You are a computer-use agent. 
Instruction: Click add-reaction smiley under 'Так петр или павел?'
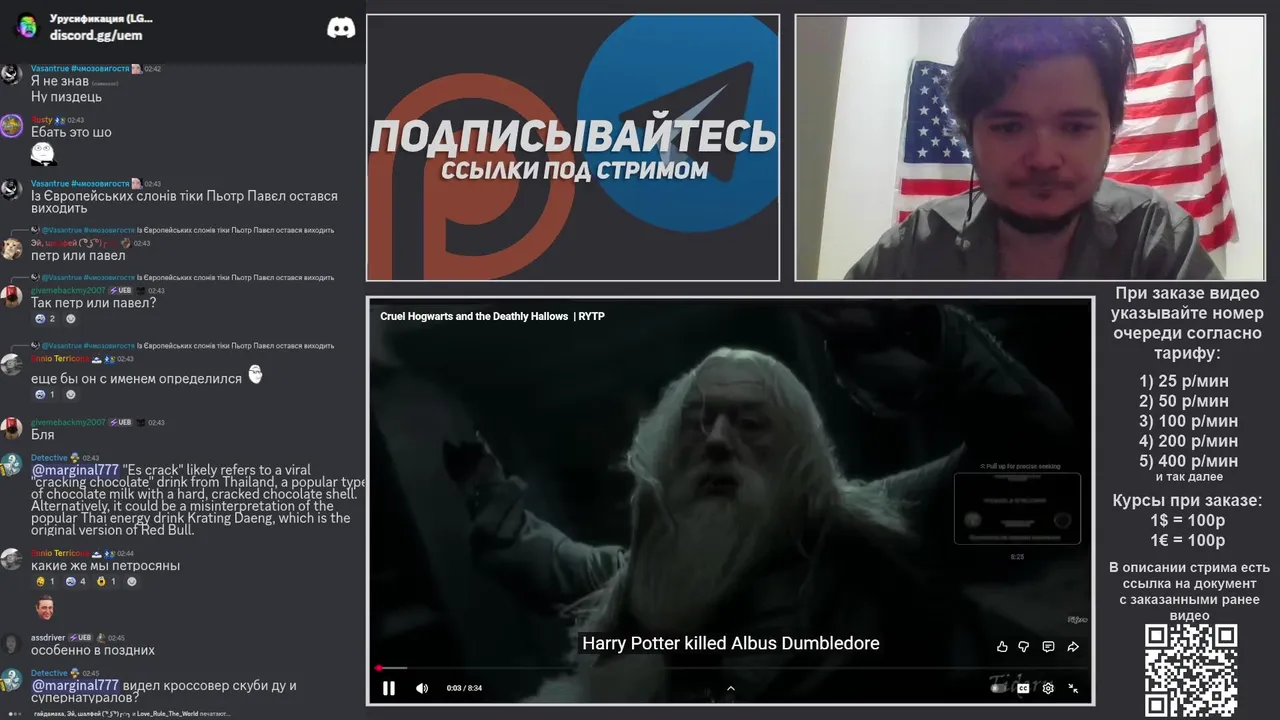tap(70, 319)
